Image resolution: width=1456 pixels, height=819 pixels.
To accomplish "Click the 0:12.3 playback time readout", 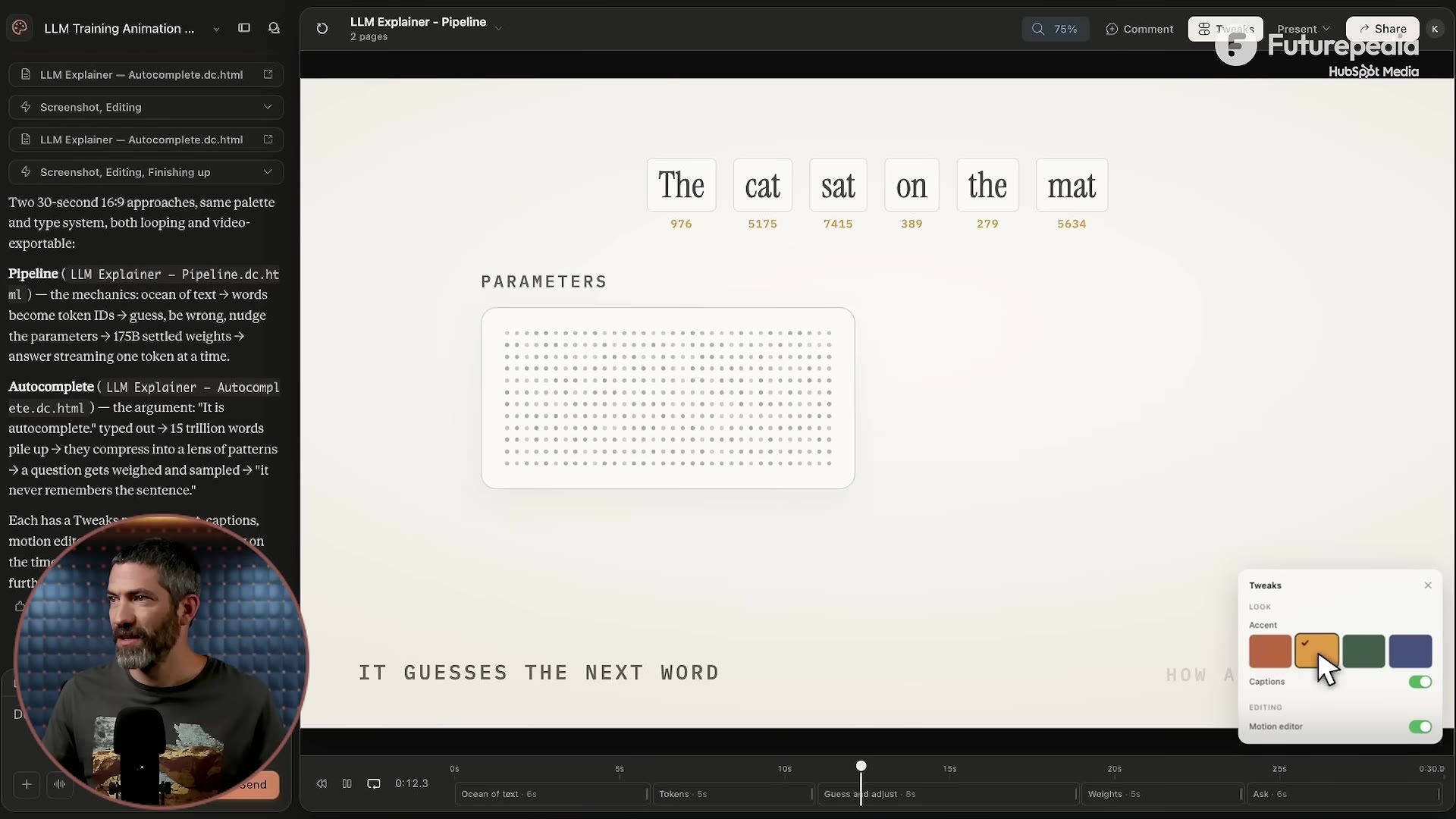I will click(x=412, y=783).
